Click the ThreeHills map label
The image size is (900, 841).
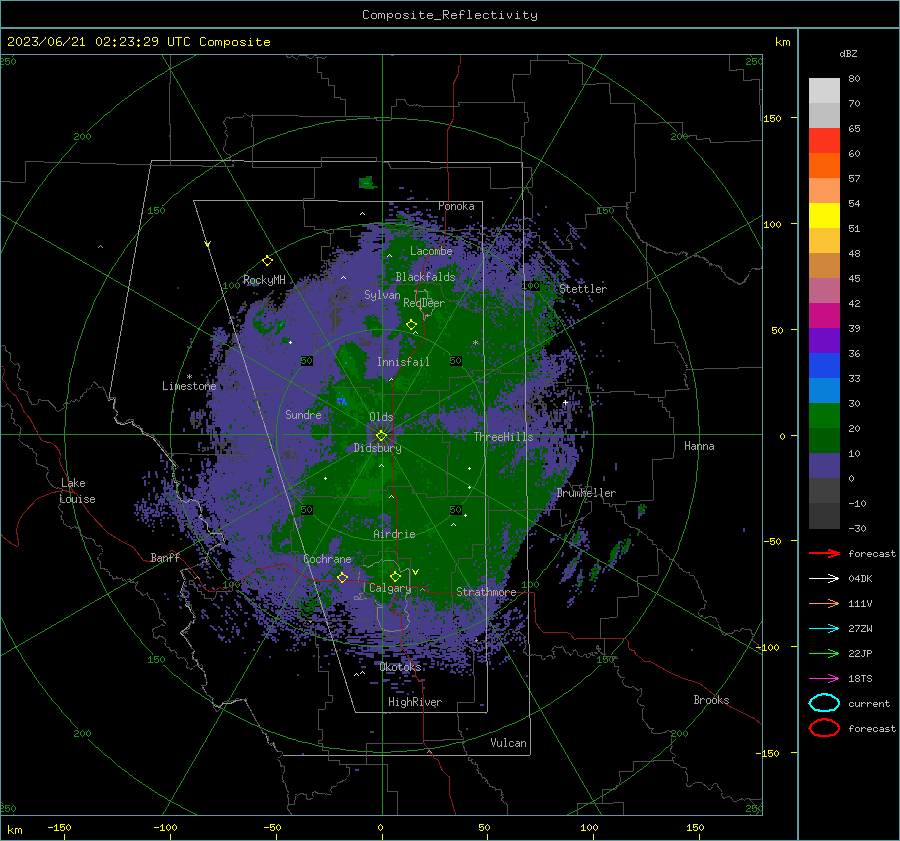[503, 437]
